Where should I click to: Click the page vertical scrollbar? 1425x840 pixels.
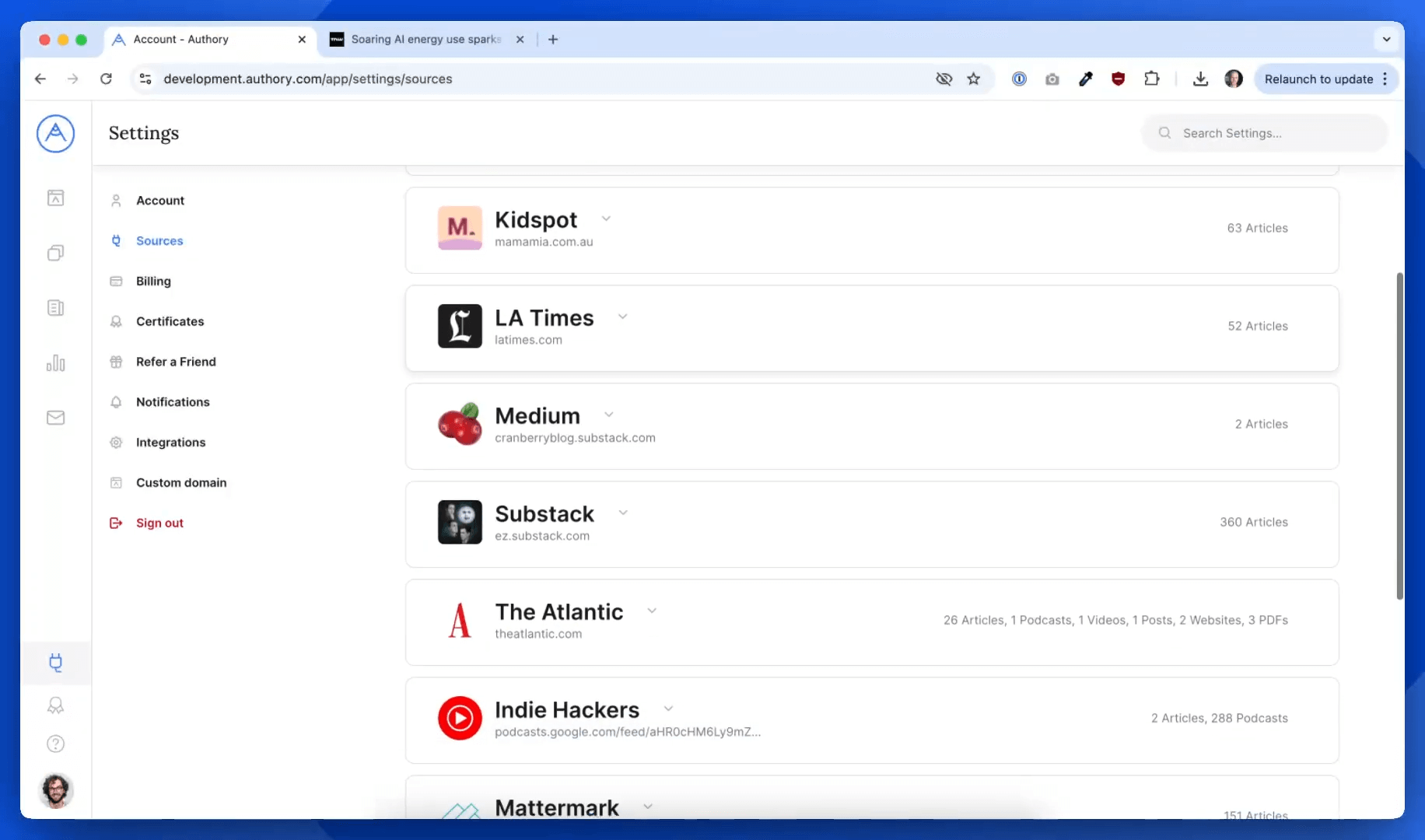coord(1399,436)
